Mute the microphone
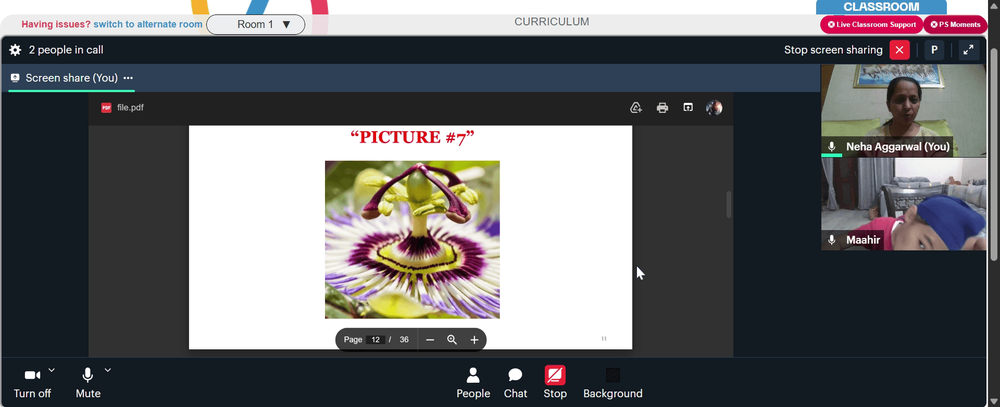1000x407 pixels. (x=88, y=383)
